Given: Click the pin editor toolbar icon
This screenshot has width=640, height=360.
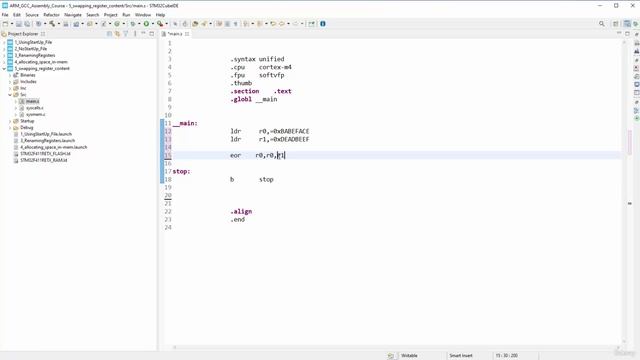Looking at the screenshot, I should [x=311, y=24].
